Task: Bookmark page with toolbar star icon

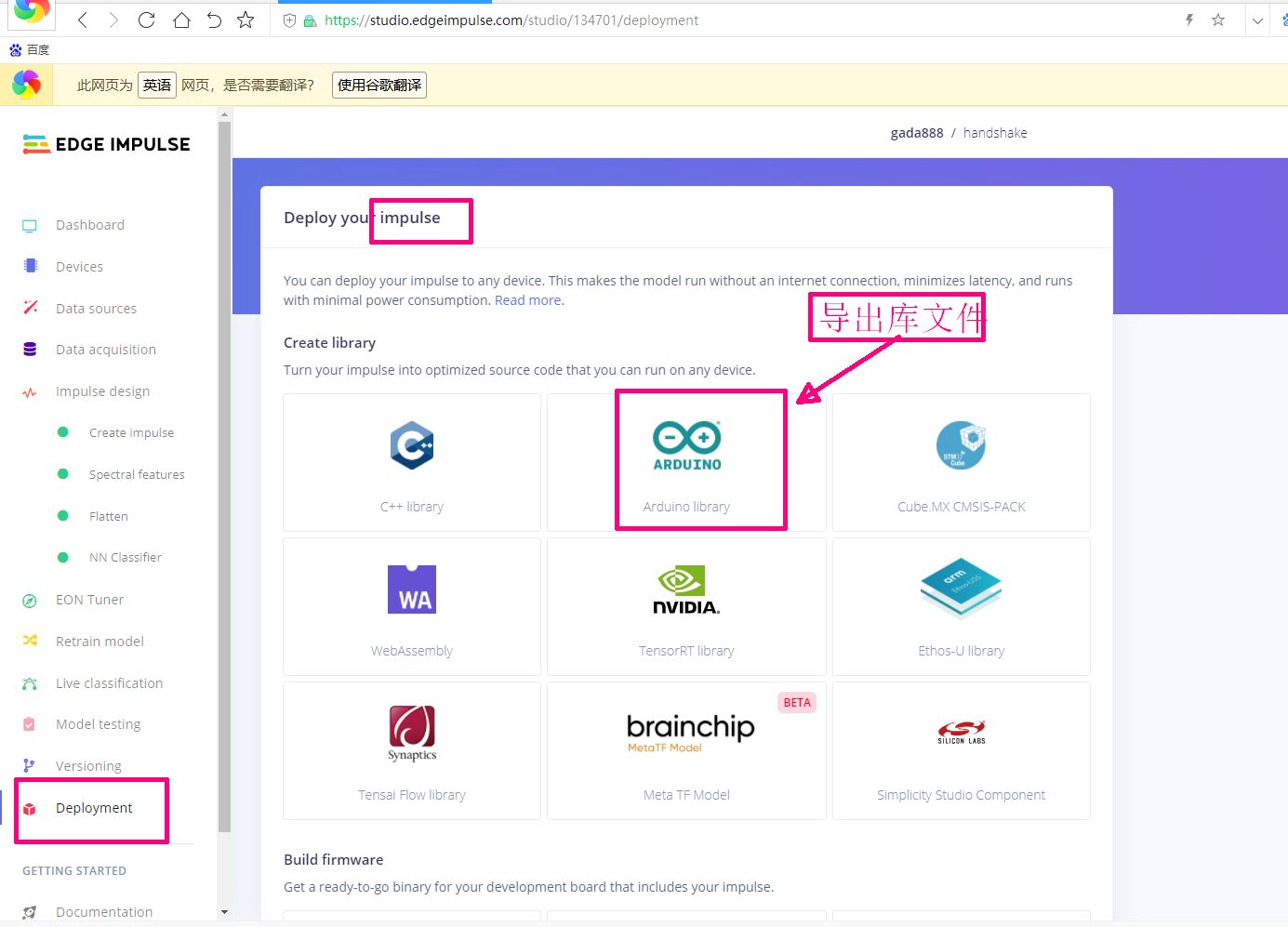Action: (x=246, y=20)
